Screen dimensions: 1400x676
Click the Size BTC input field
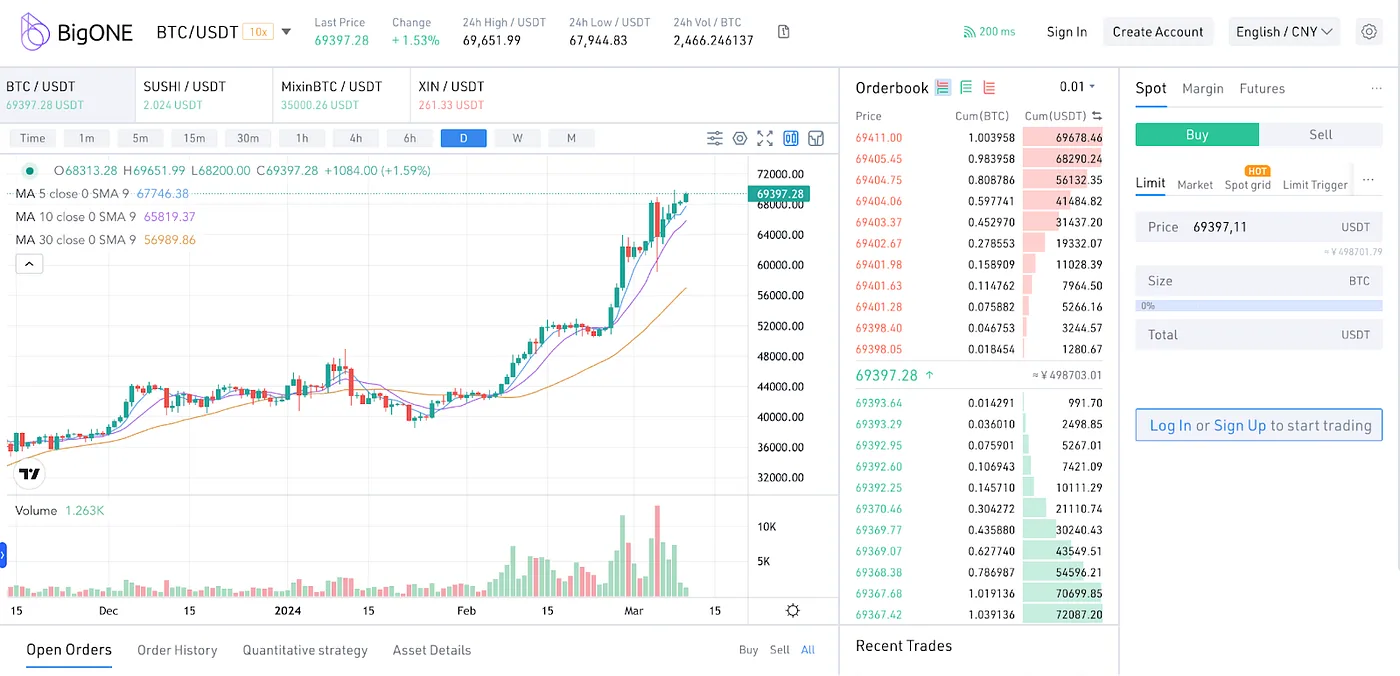point(1259,281)
